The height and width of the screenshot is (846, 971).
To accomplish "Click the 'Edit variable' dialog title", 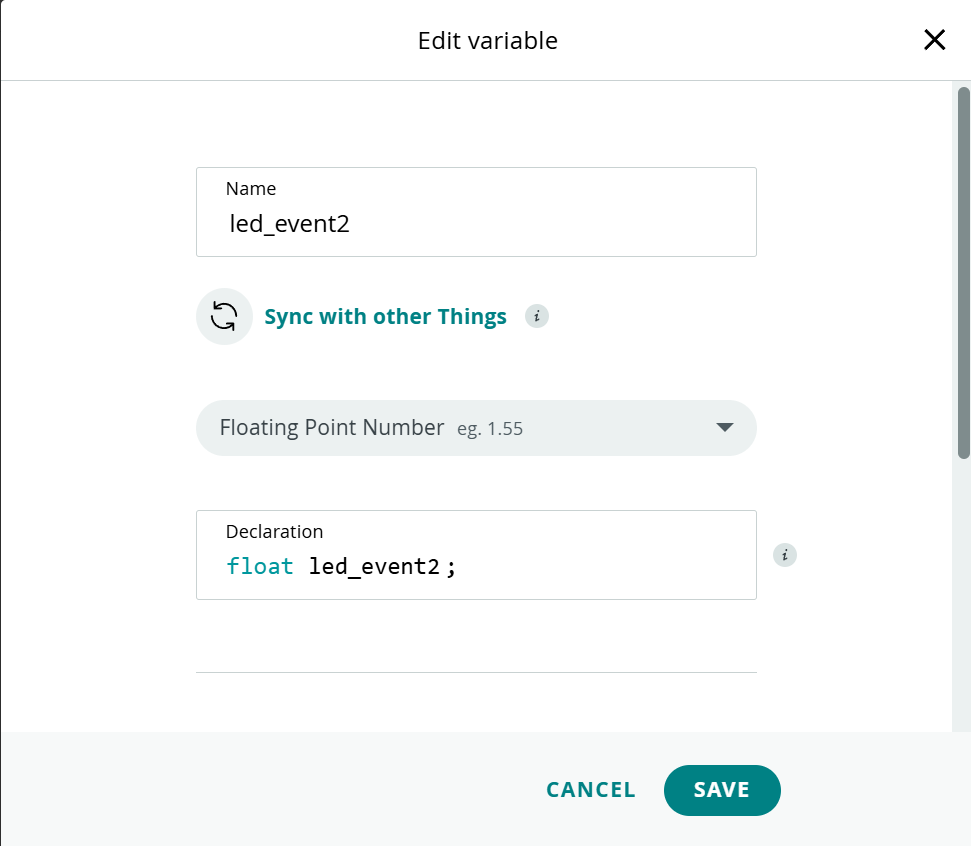I will point(487,41).
